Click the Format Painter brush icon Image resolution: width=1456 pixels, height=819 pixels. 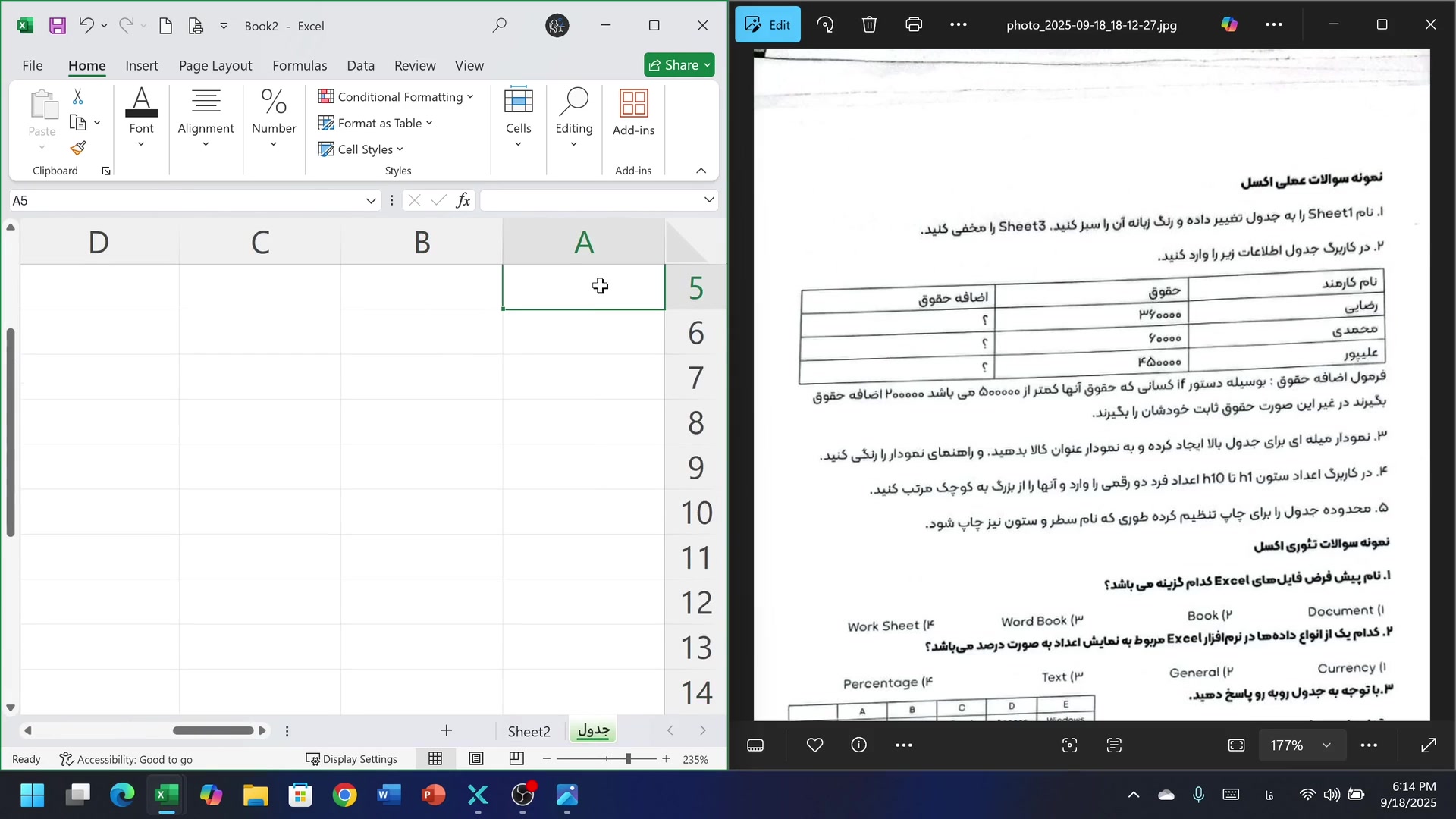(x=78, y=149)
